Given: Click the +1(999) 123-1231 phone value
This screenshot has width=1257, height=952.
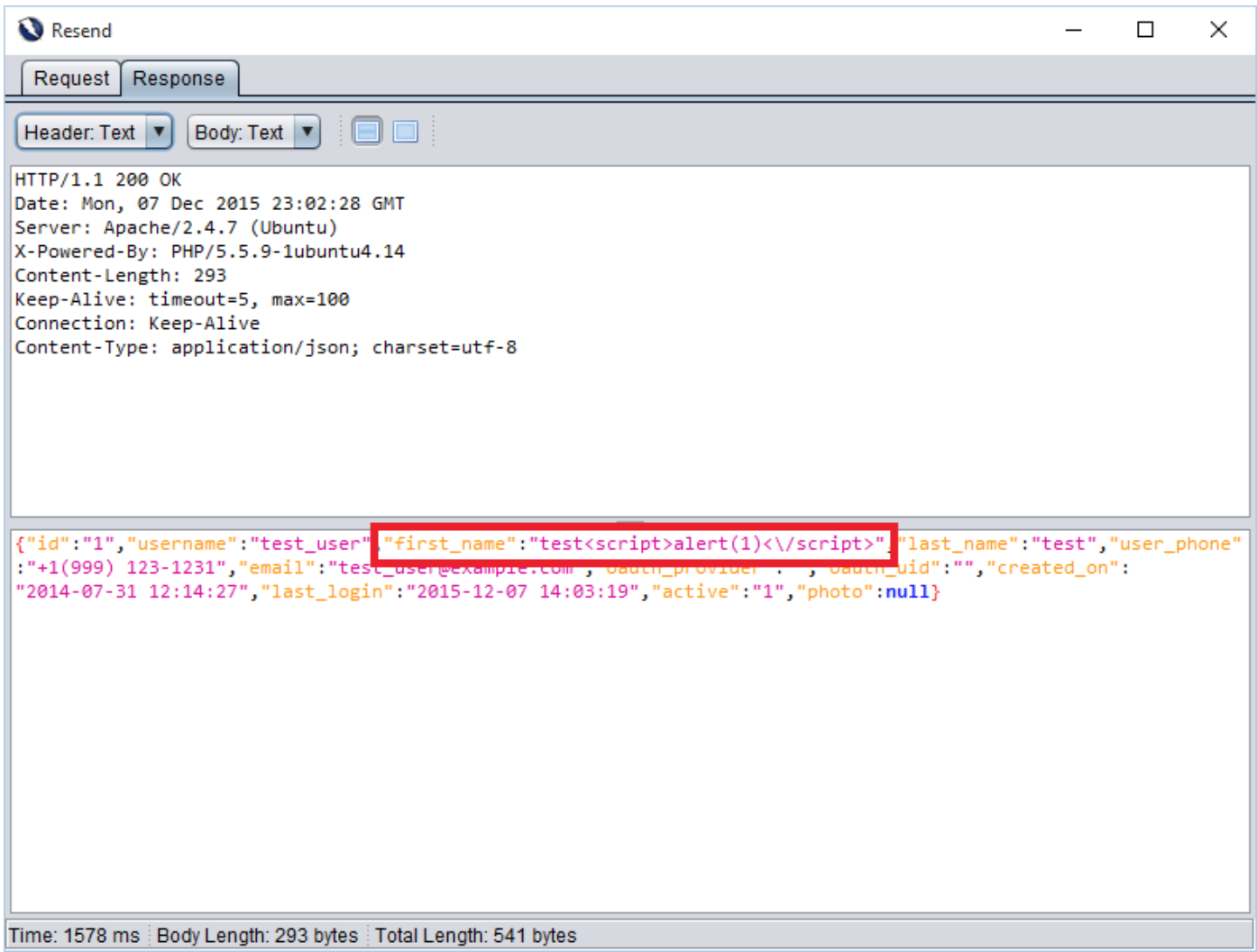Looking at the screenshot, I should (125, 568).
